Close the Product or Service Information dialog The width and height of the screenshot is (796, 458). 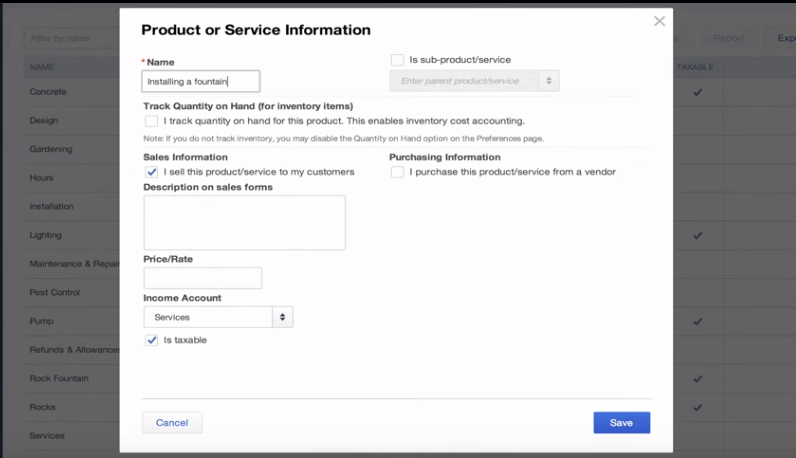pyautogui.click(x=659, y=21)
